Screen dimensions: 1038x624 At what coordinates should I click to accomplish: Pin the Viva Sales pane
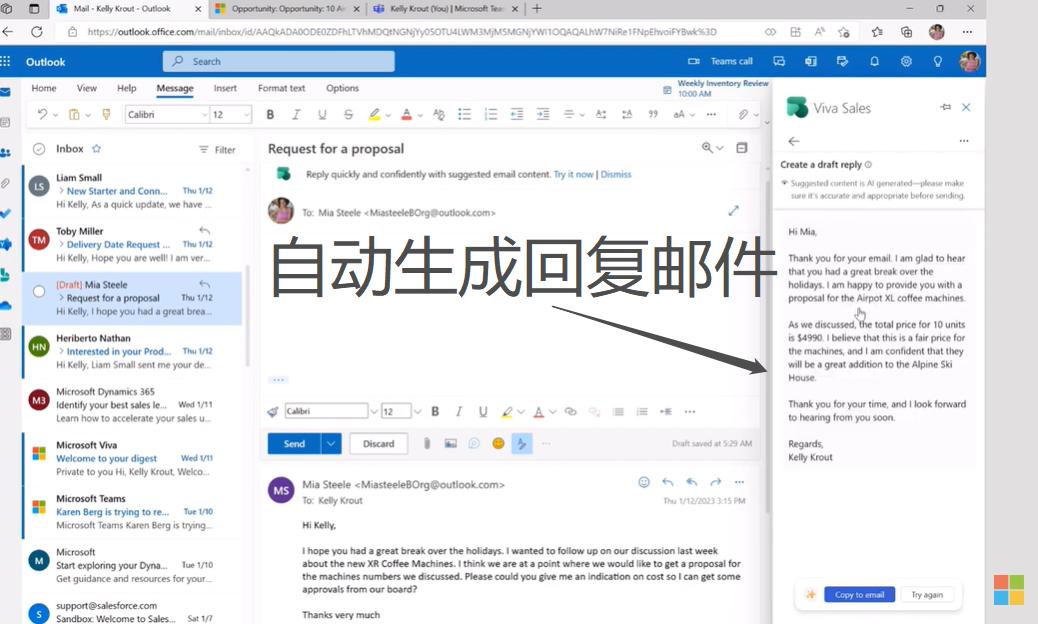[x=945, y=107]
